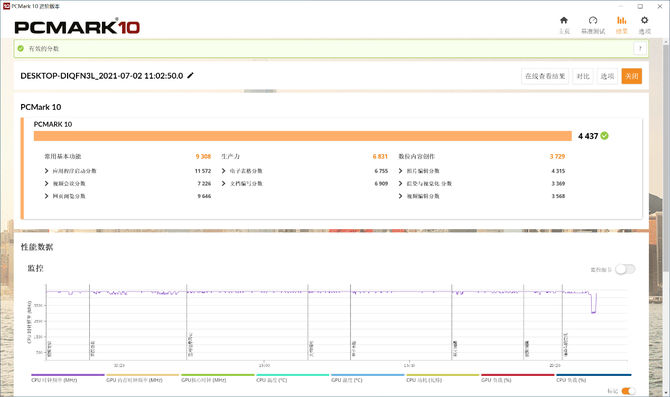Click the 在线查看结果 (view online) button
The height and width of the screenshot is (397, 670).
545,76
